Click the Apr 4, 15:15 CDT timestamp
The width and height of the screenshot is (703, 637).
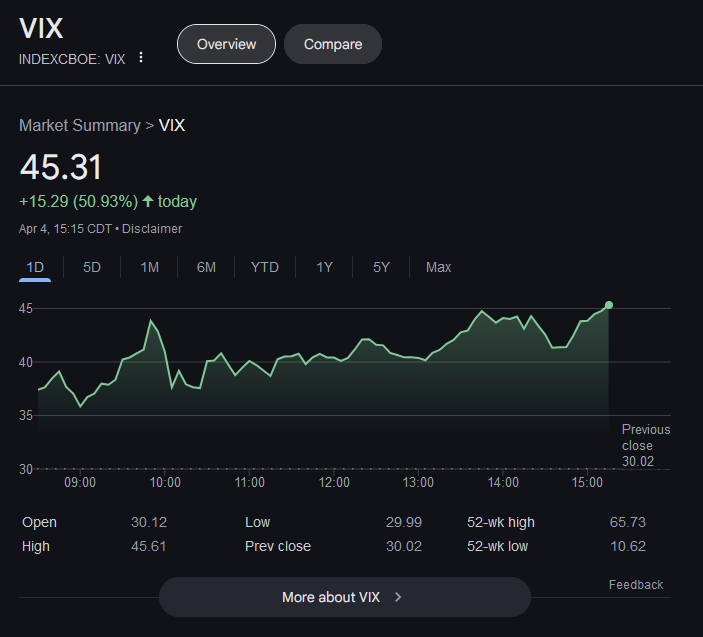pos(65,229)
